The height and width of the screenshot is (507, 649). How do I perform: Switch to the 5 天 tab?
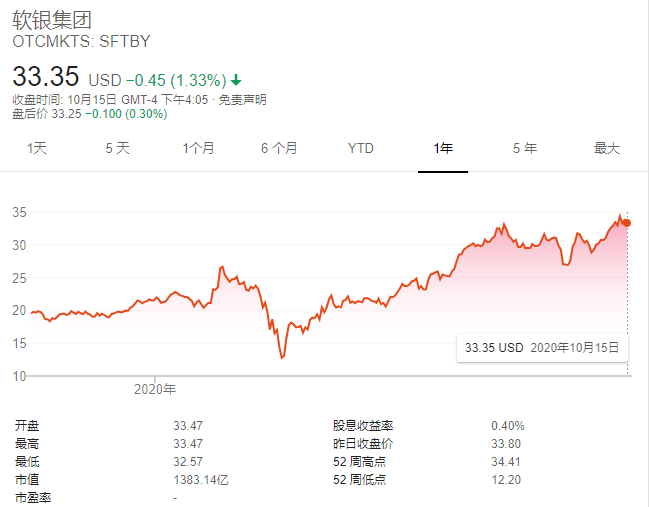point(117,148)
